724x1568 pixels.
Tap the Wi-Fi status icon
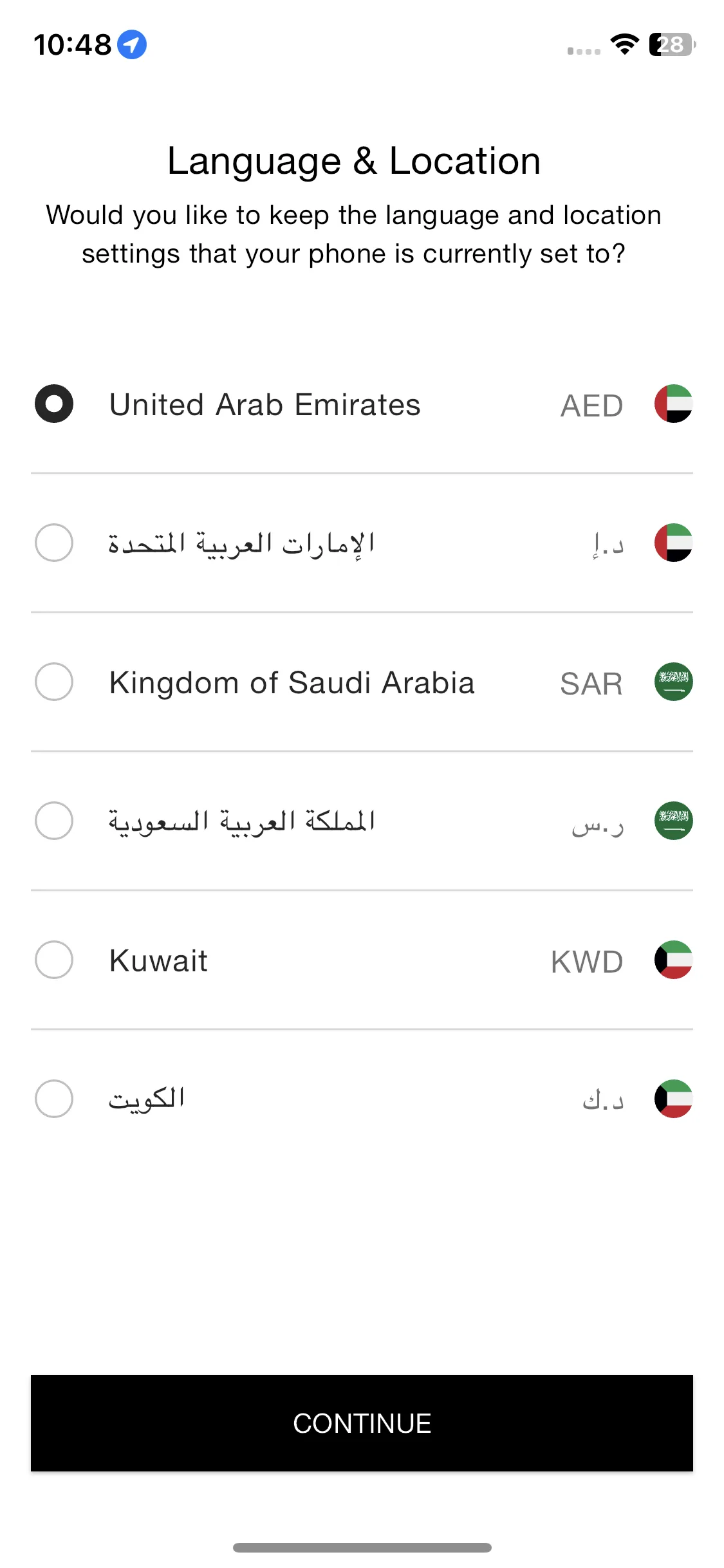pos(624,44)
